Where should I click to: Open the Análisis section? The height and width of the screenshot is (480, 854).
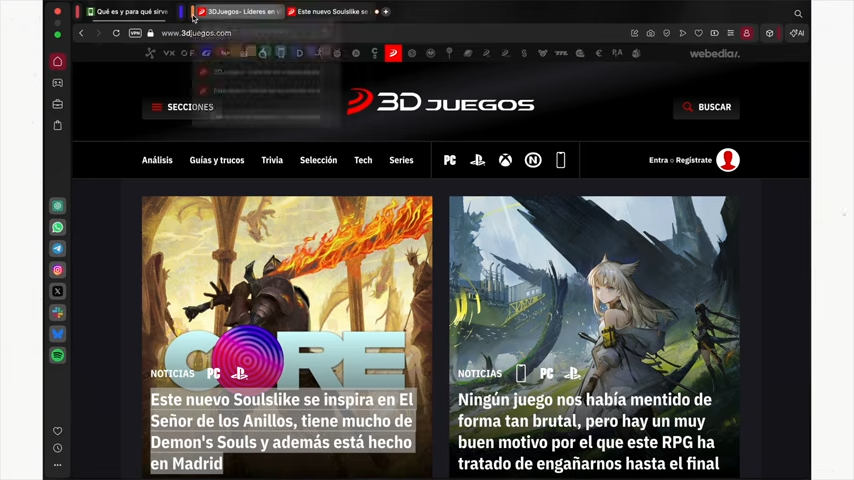157,160
